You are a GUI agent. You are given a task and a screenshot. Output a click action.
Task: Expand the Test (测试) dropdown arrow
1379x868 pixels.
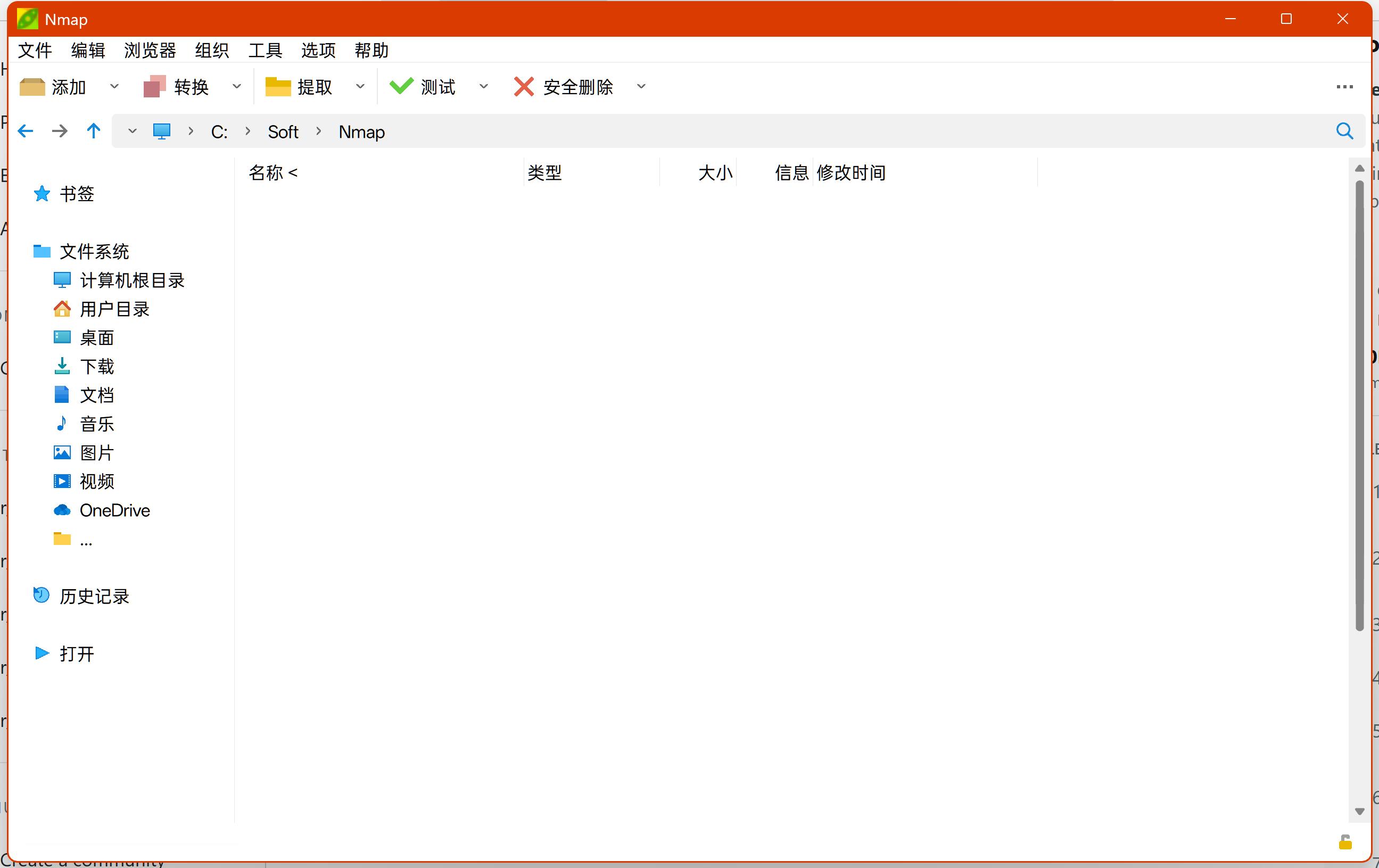pyautogui.click(x=483, y=86)
